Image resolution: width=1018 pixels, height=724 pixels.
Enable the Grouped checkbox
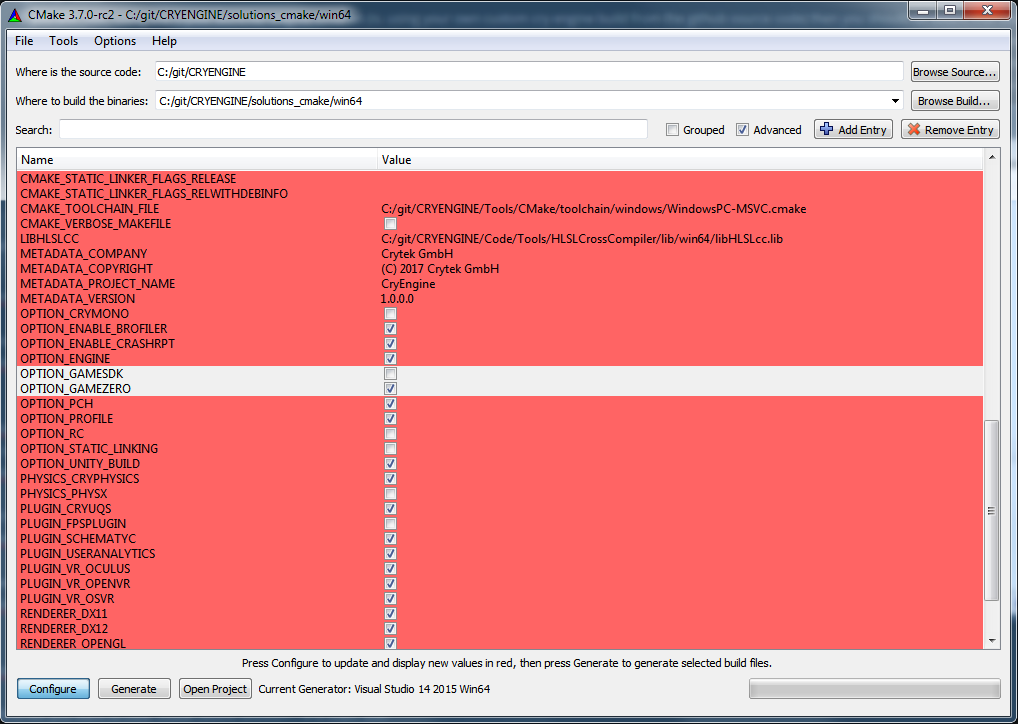[673, 130]
